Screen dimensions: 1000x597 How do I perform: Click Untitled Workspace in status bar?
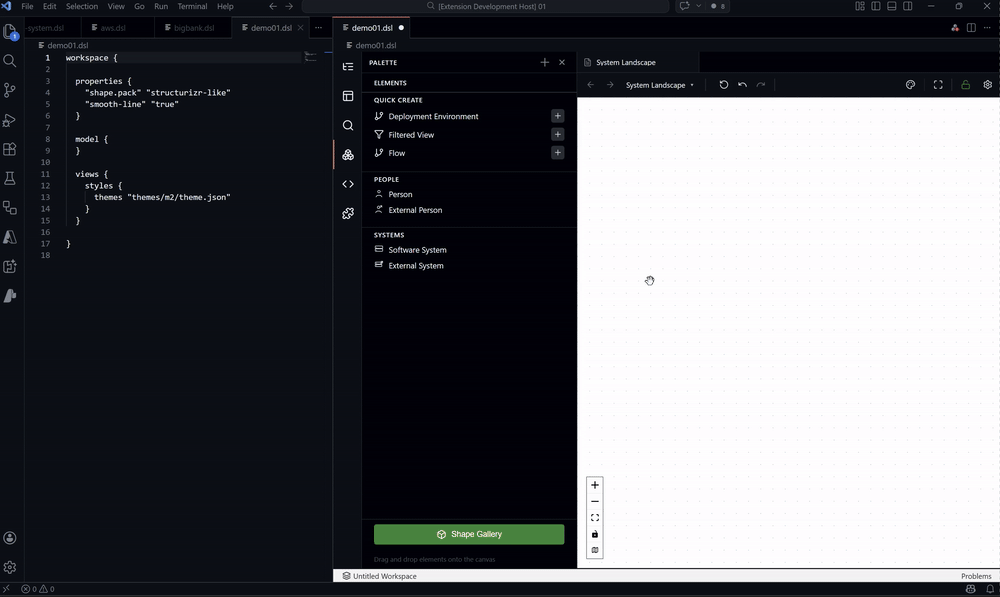pyautogui.click(x=379, y=576)
